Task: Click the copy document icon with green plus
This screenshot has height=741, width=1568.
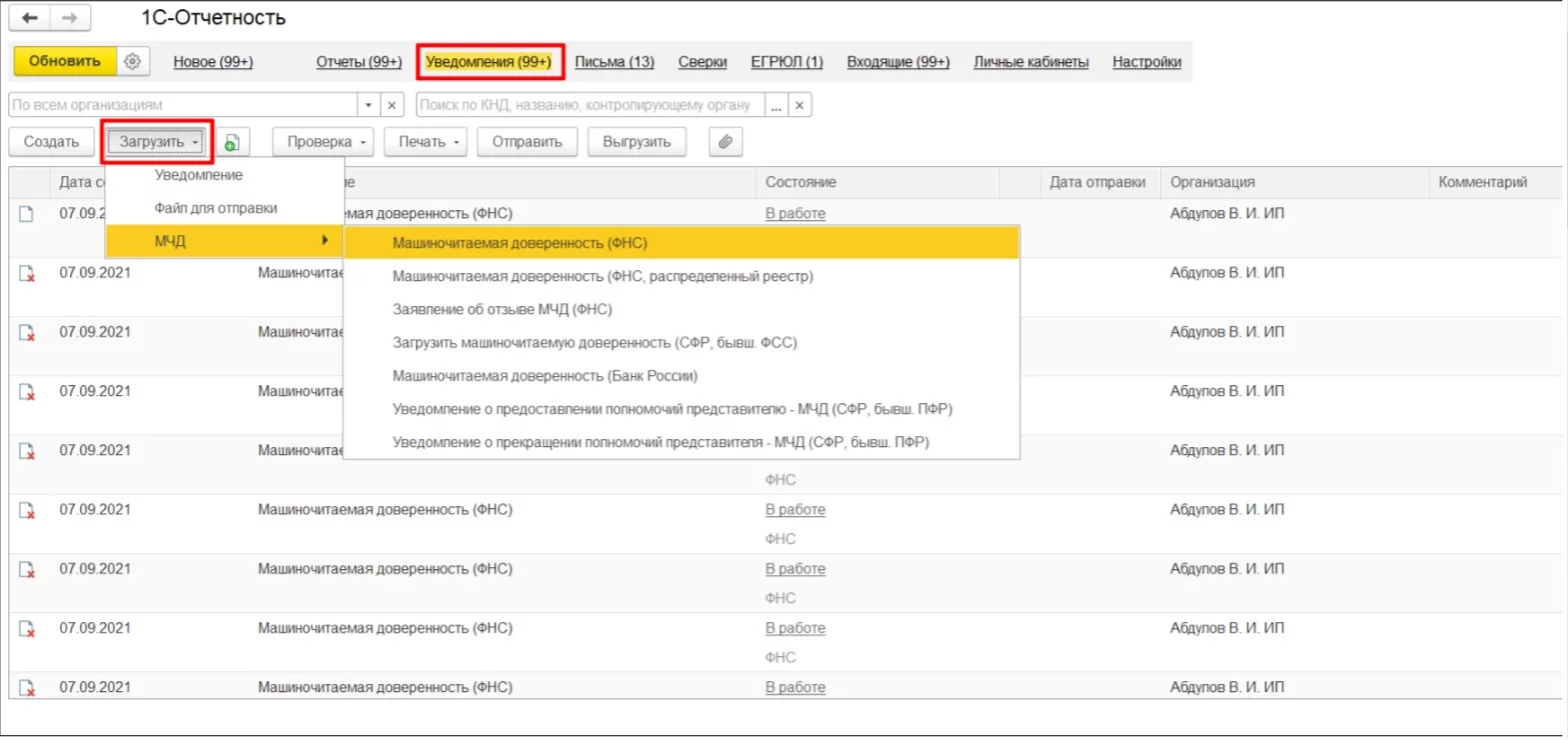Action: pyautogui.click(x=232, y=142)
